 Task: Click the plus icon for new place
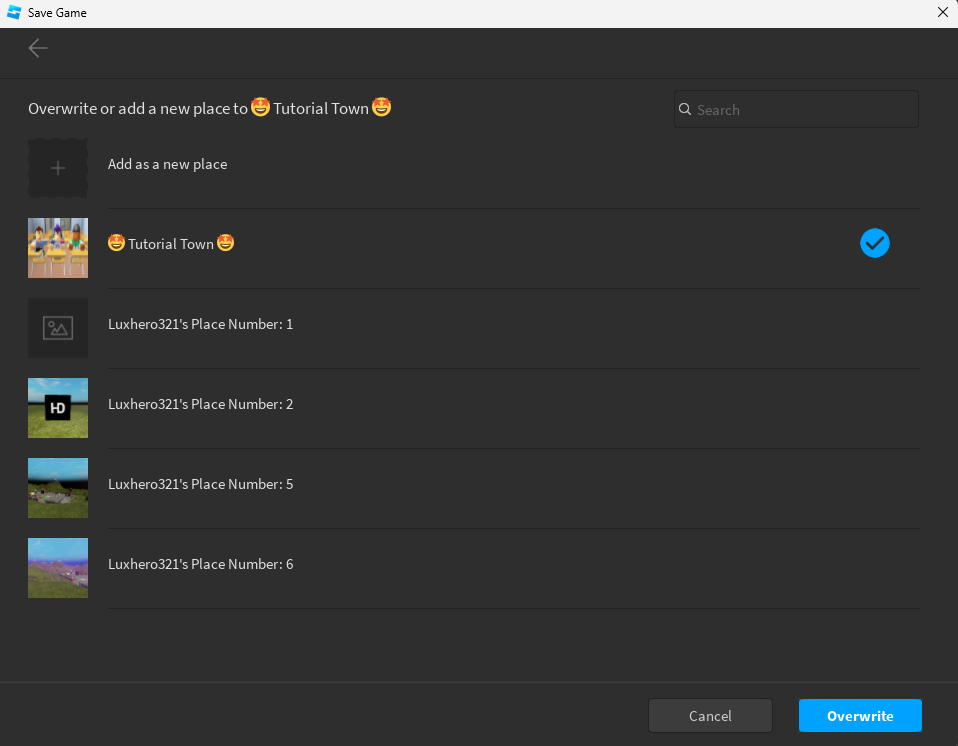coord(58,168)
